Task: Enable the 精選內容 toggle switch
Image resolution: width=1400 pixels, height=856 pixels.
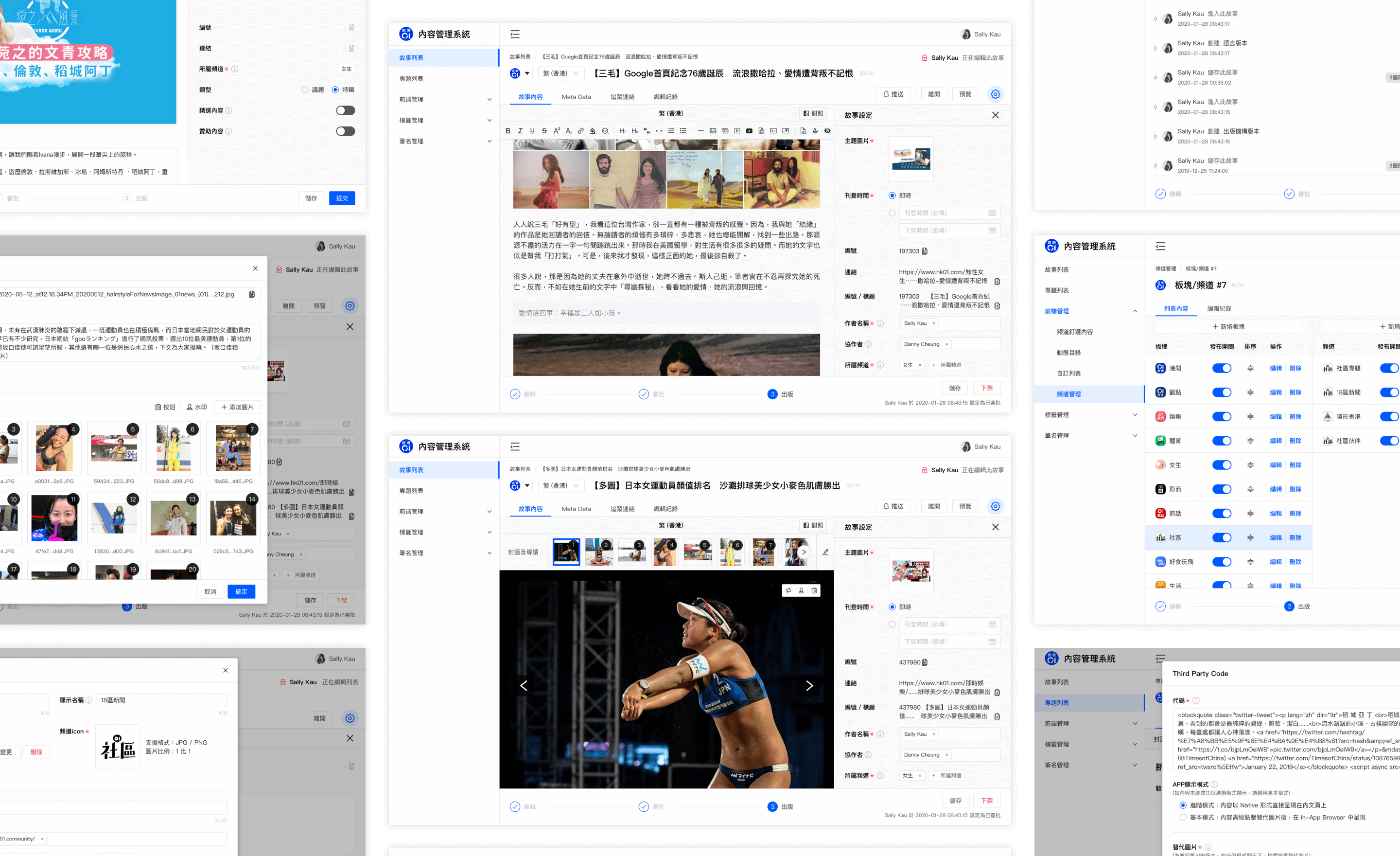Action: click(x=345, y=110)
